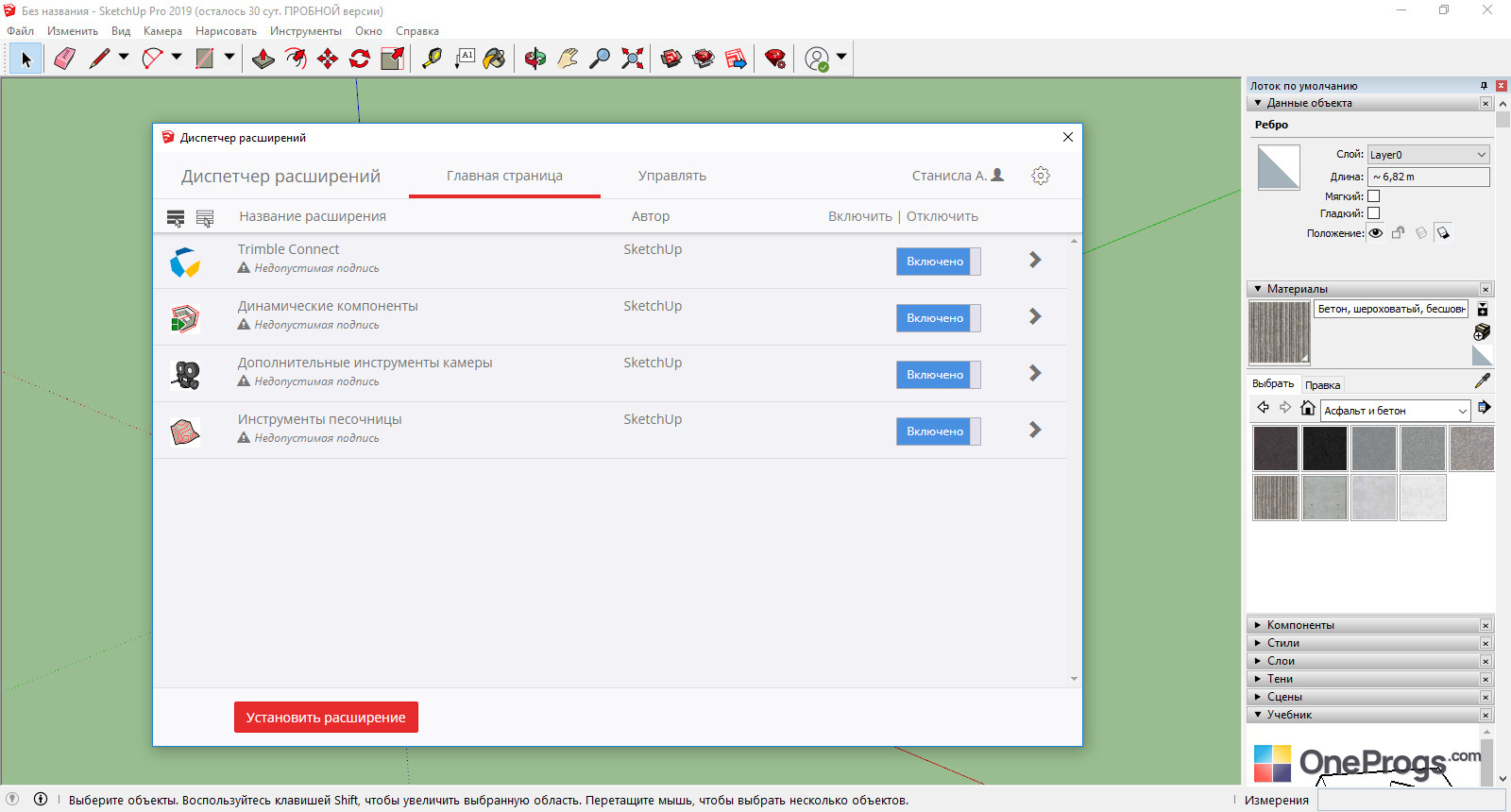Choose the Orbit camera tool
The height and width of the screenshot is (812, 1511).
(535, 59)
